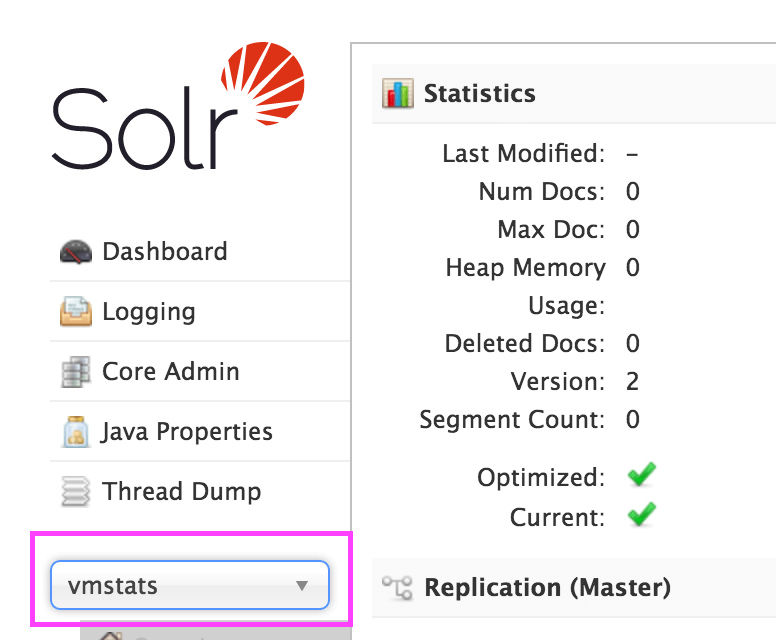Click the Max Doc label

tap(551, 230)
